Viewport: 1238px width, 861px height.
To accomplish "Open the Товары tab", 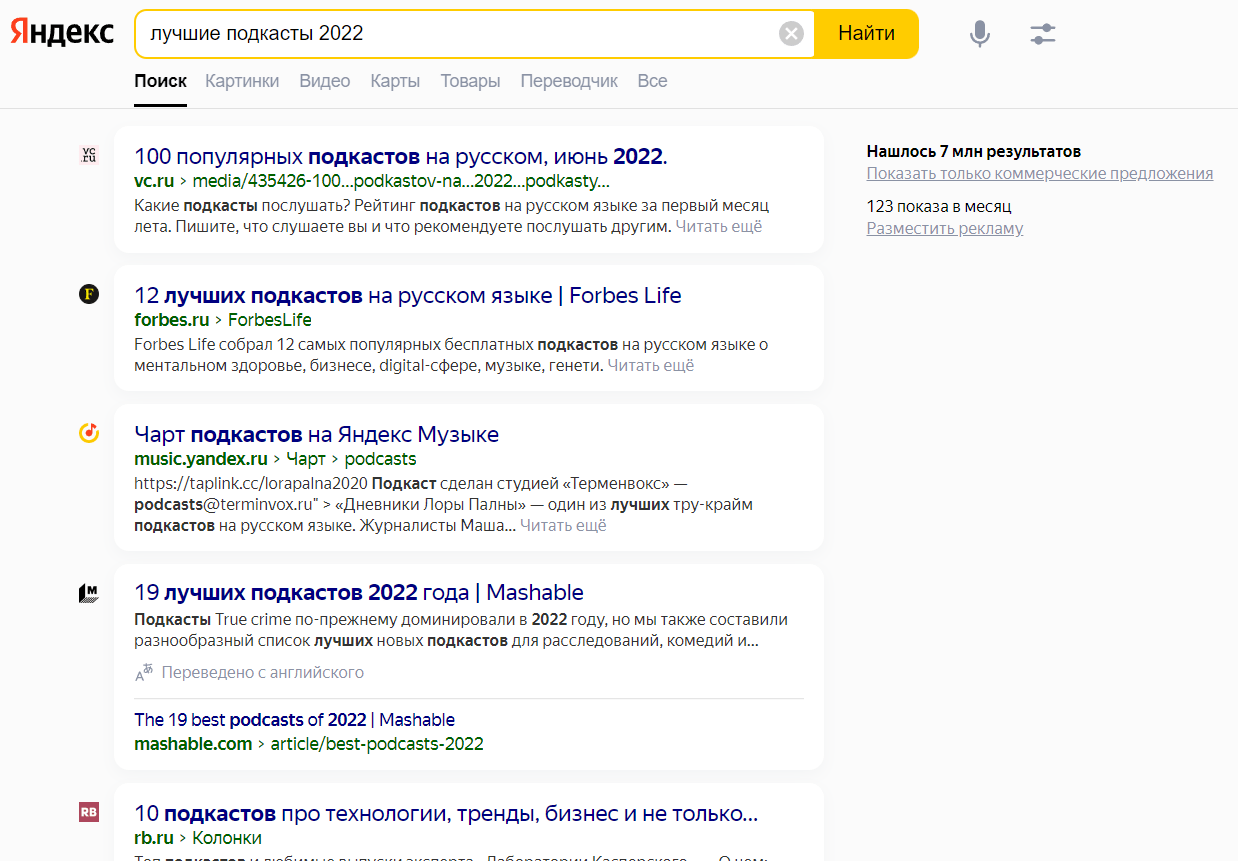I will pos(470,81).
